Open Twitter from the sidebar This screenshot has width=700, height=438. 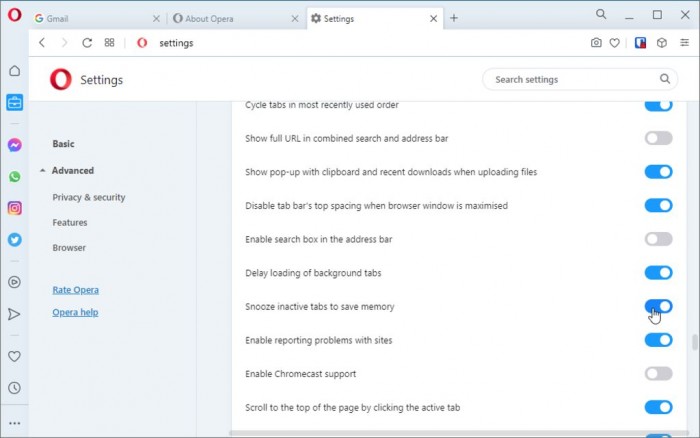[x=14, y=240]
